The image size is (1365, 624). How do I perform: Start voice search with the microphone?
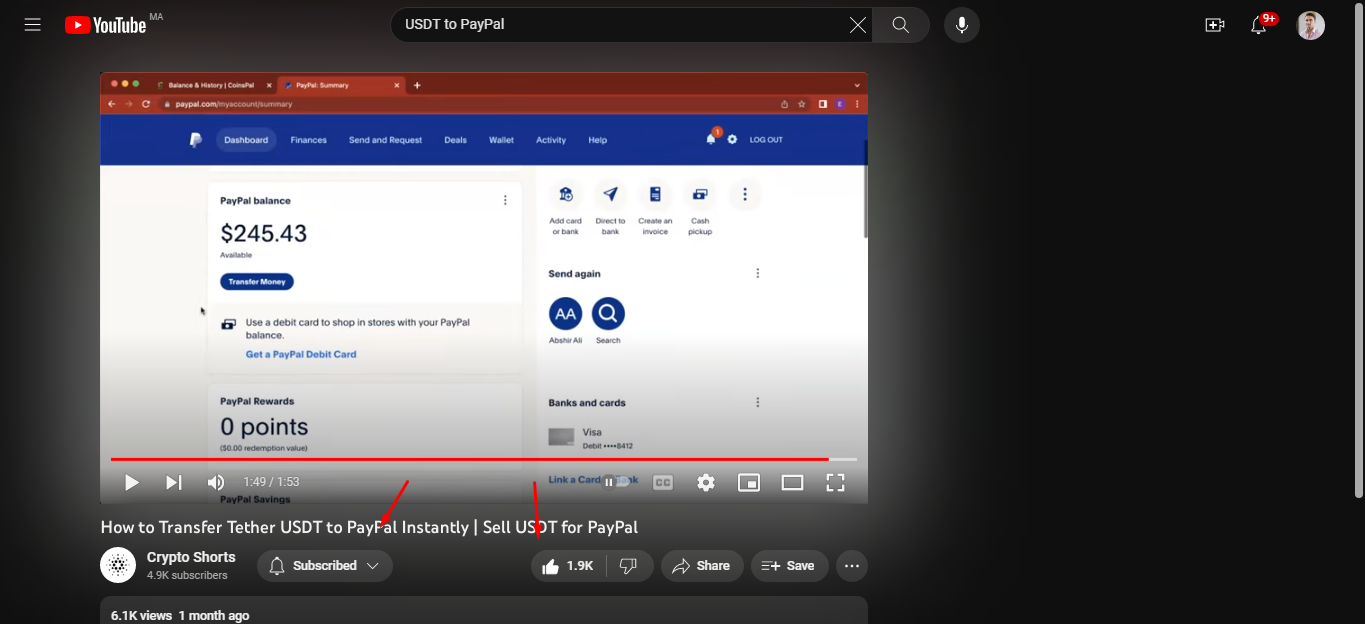point(962,25)
